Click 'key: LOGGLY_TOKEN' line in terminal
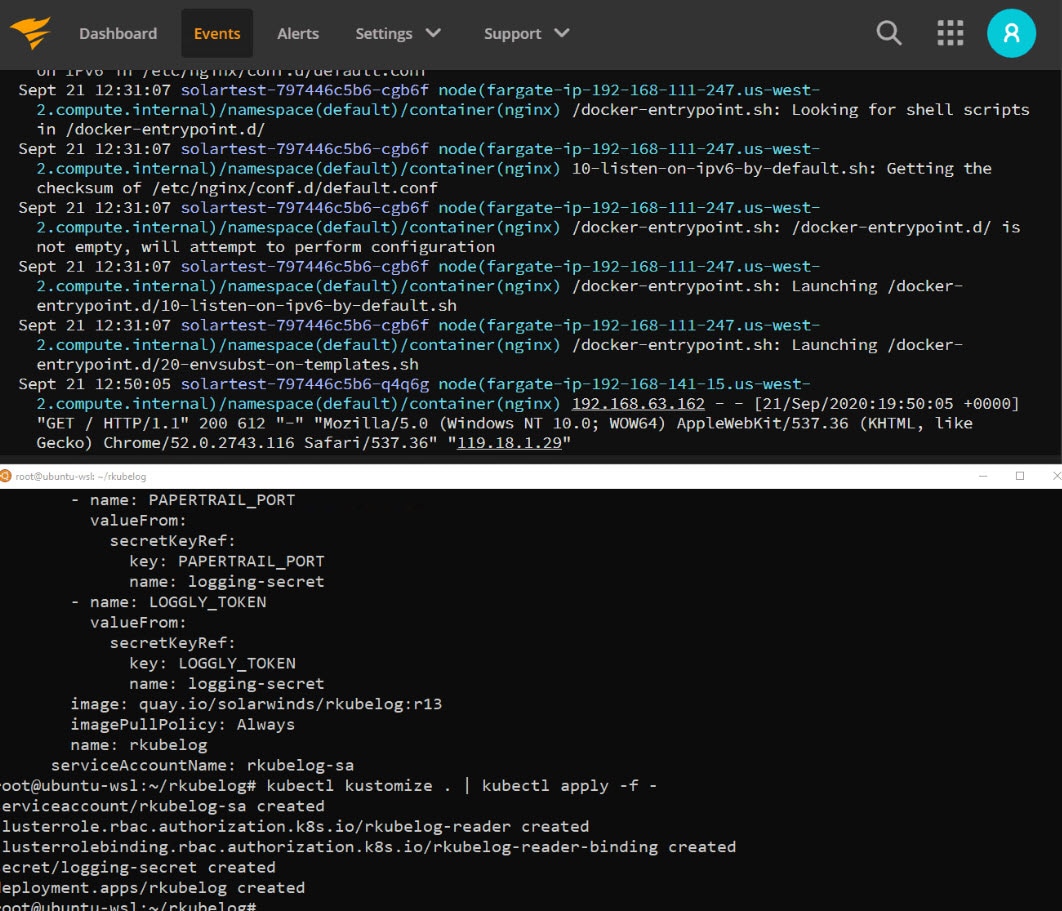Screen dimensions: 1062x911 tap(212, 663)
